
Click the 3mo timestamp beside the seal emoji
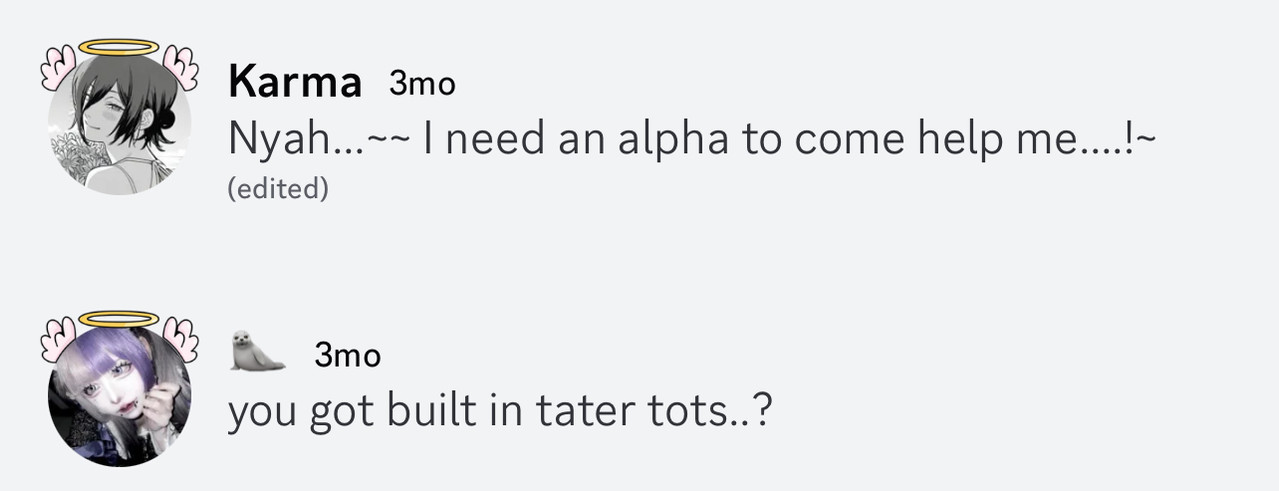click(x=347, y=354)
